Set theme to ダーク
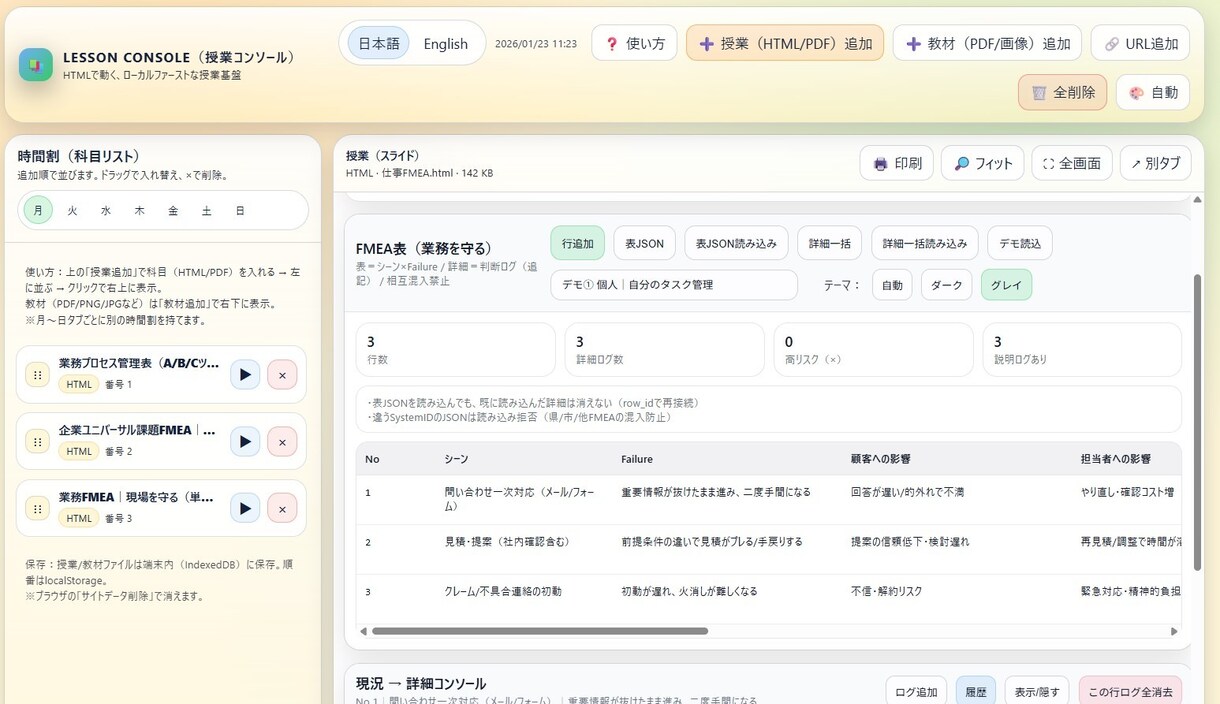 click(947, 285)
